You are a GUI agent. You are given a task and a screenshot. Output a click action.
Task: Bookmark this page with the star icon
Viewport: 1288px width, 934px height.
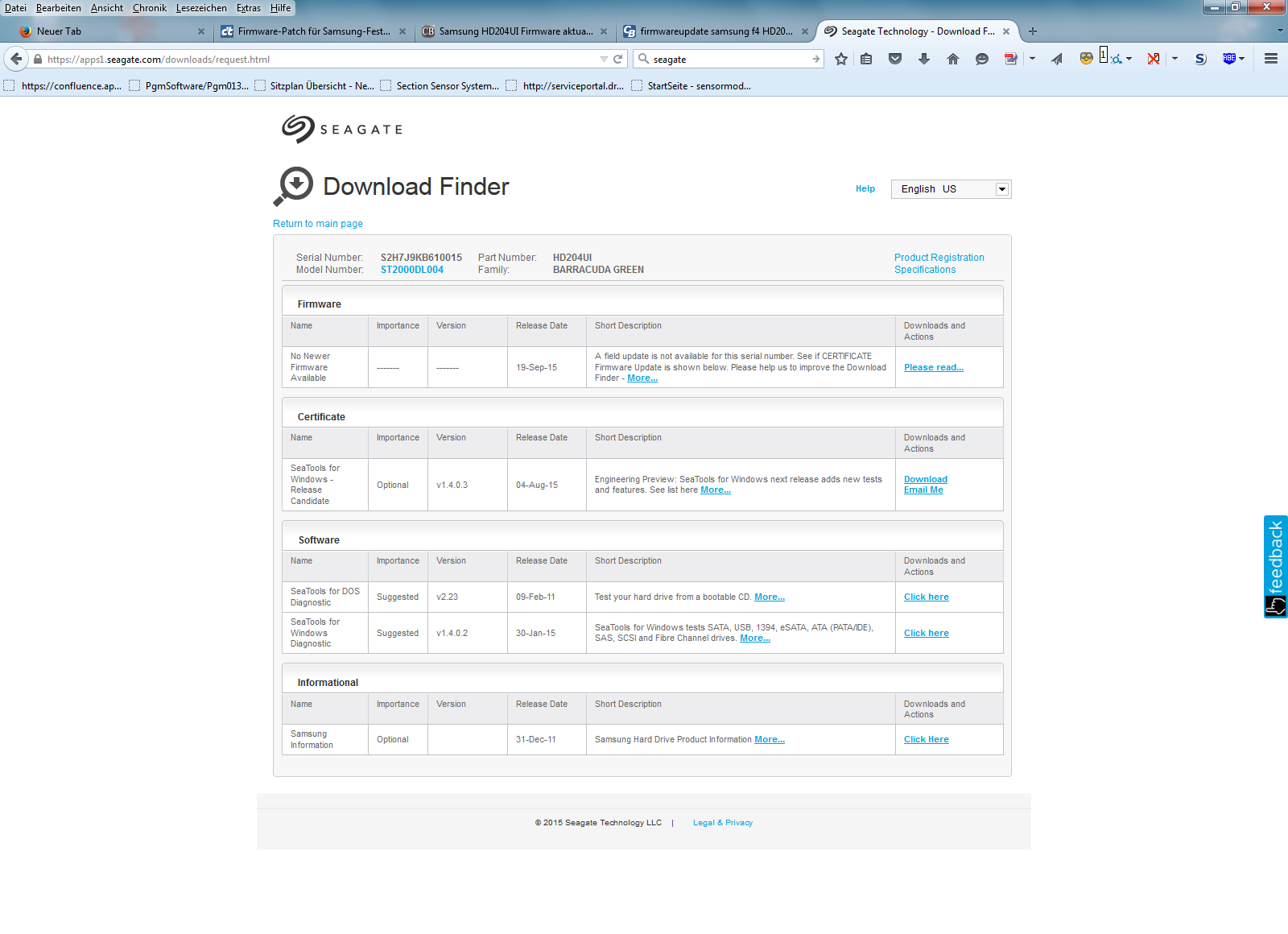pos(841,59)
